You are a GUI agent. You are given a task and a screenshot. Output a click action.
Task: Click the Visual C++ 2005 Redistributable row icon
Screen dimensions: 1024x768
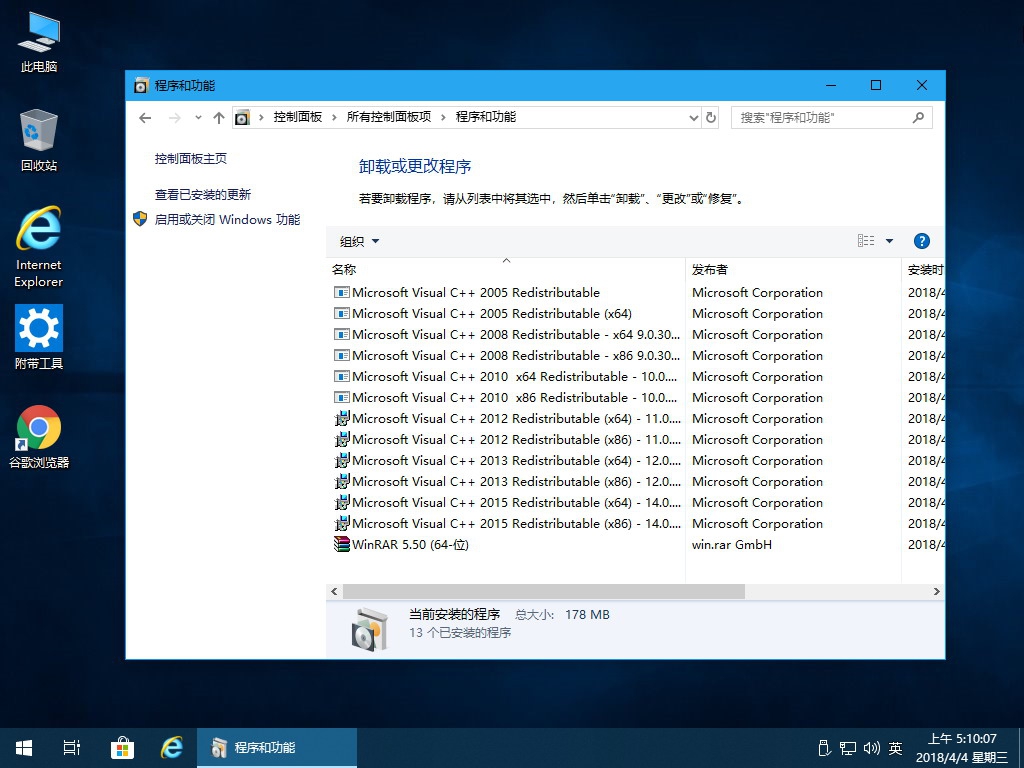(342, 293)
